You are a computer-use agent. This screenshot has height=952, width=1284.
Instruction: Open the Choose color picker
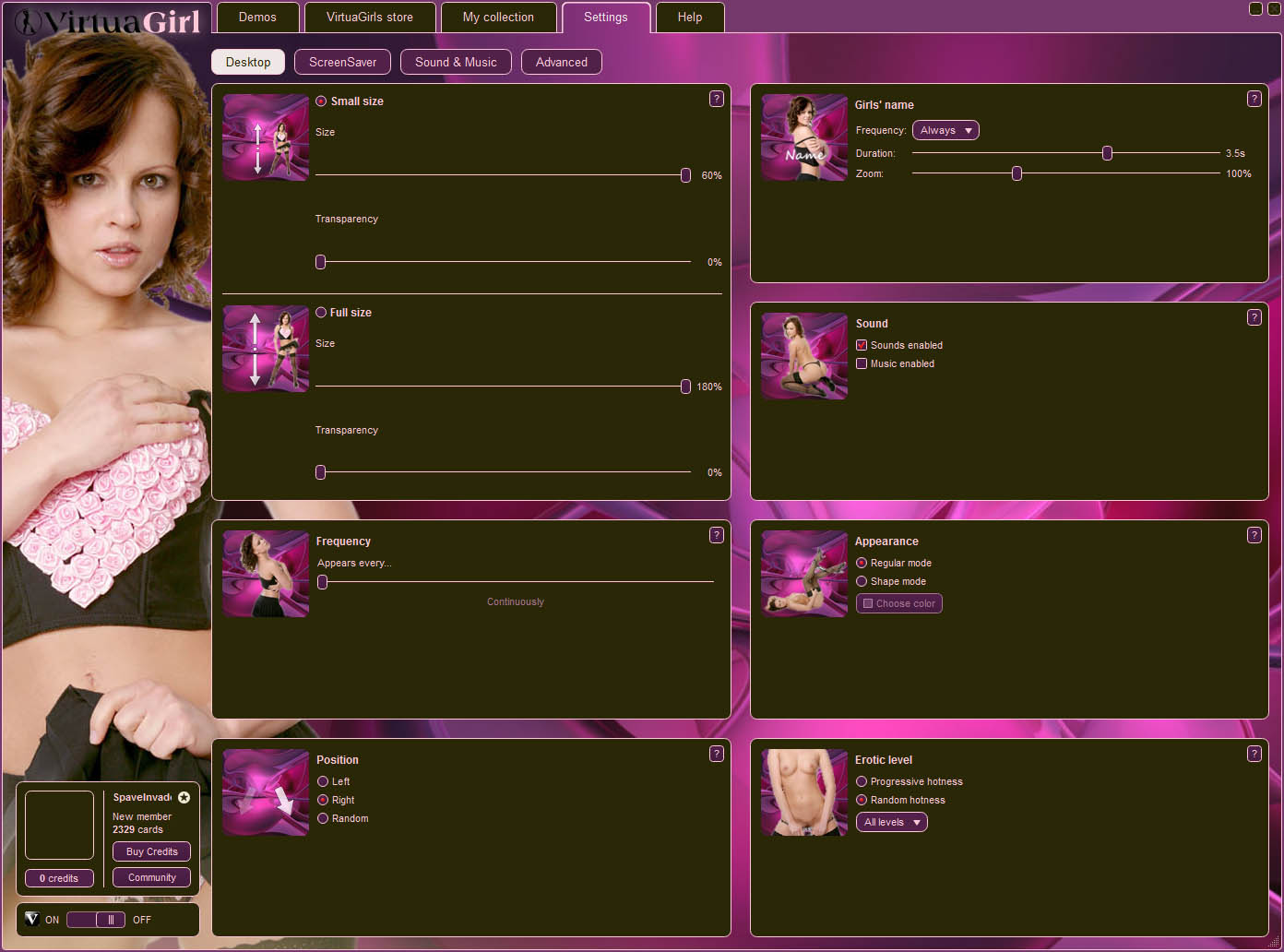tap(898, 603)
